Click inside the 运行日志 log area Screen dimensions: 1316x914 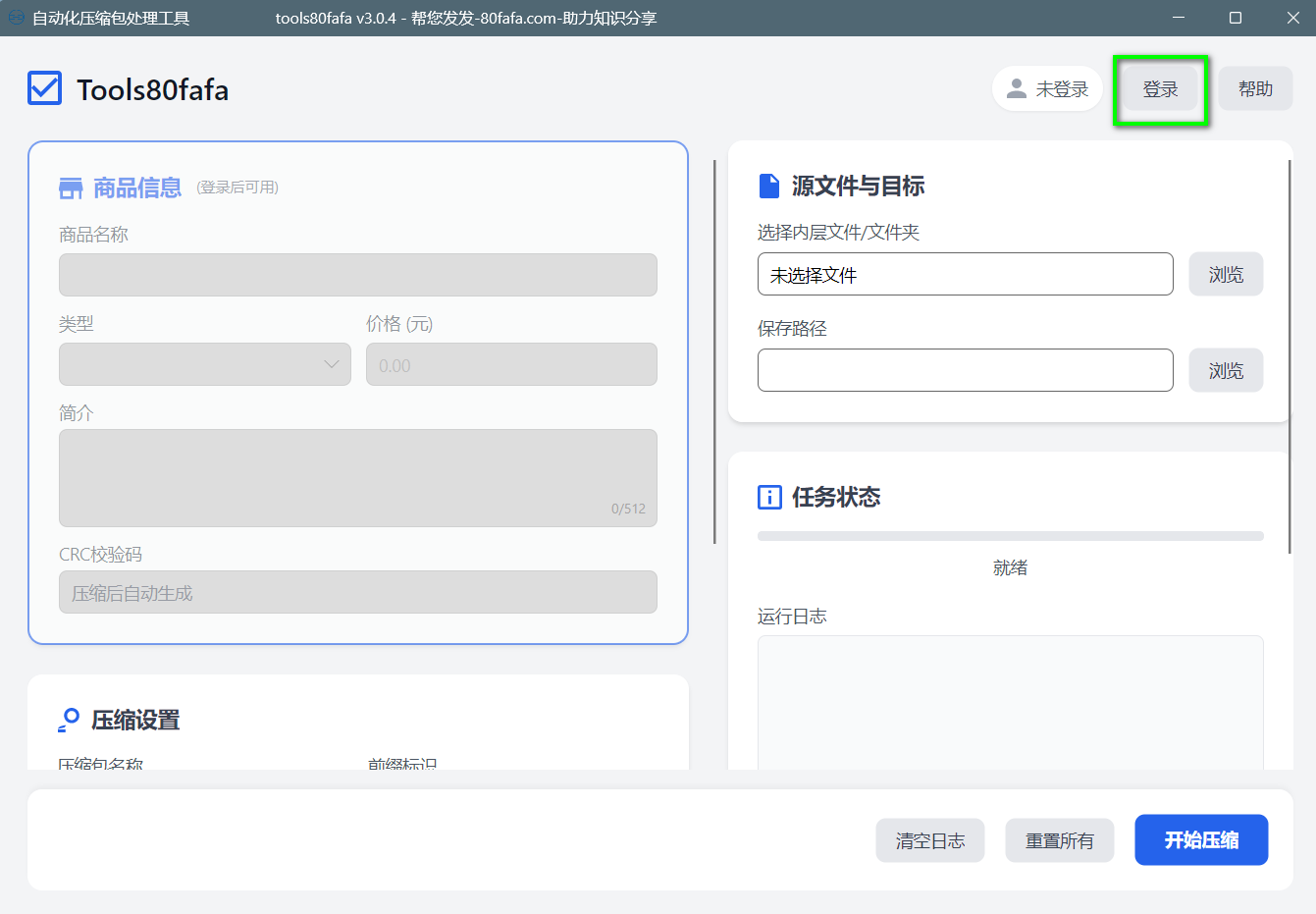point(1010,702)
